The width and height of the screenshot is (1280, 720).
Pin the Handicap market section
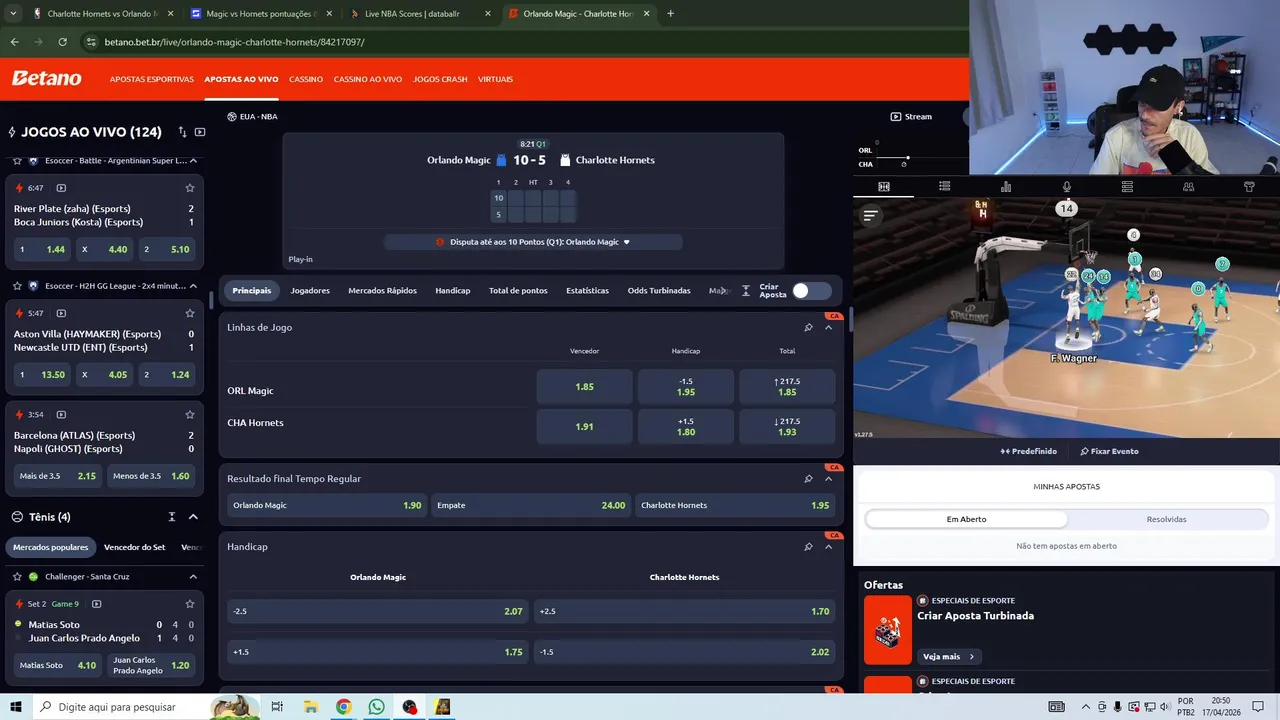pos(808,547)
